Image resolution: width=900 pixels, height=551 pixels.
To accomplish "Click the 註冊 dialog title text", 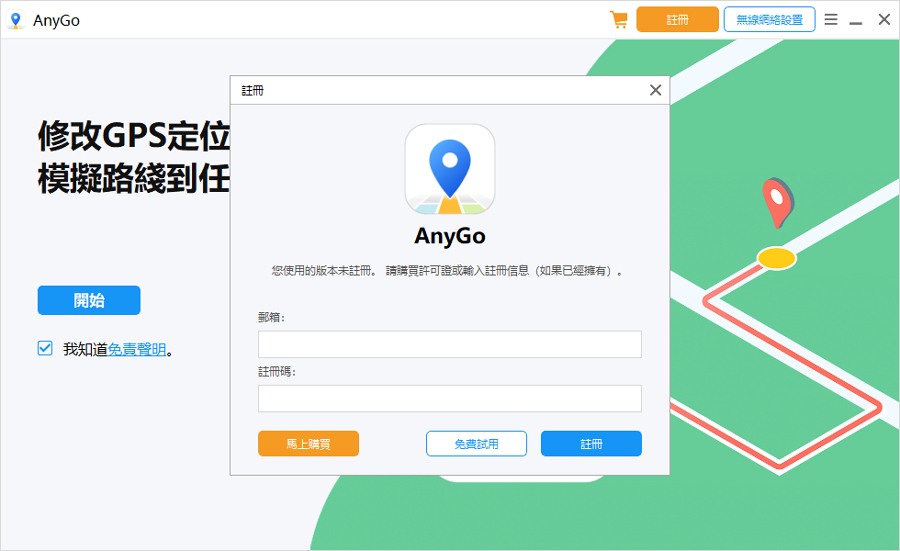I will pos(252,91).
